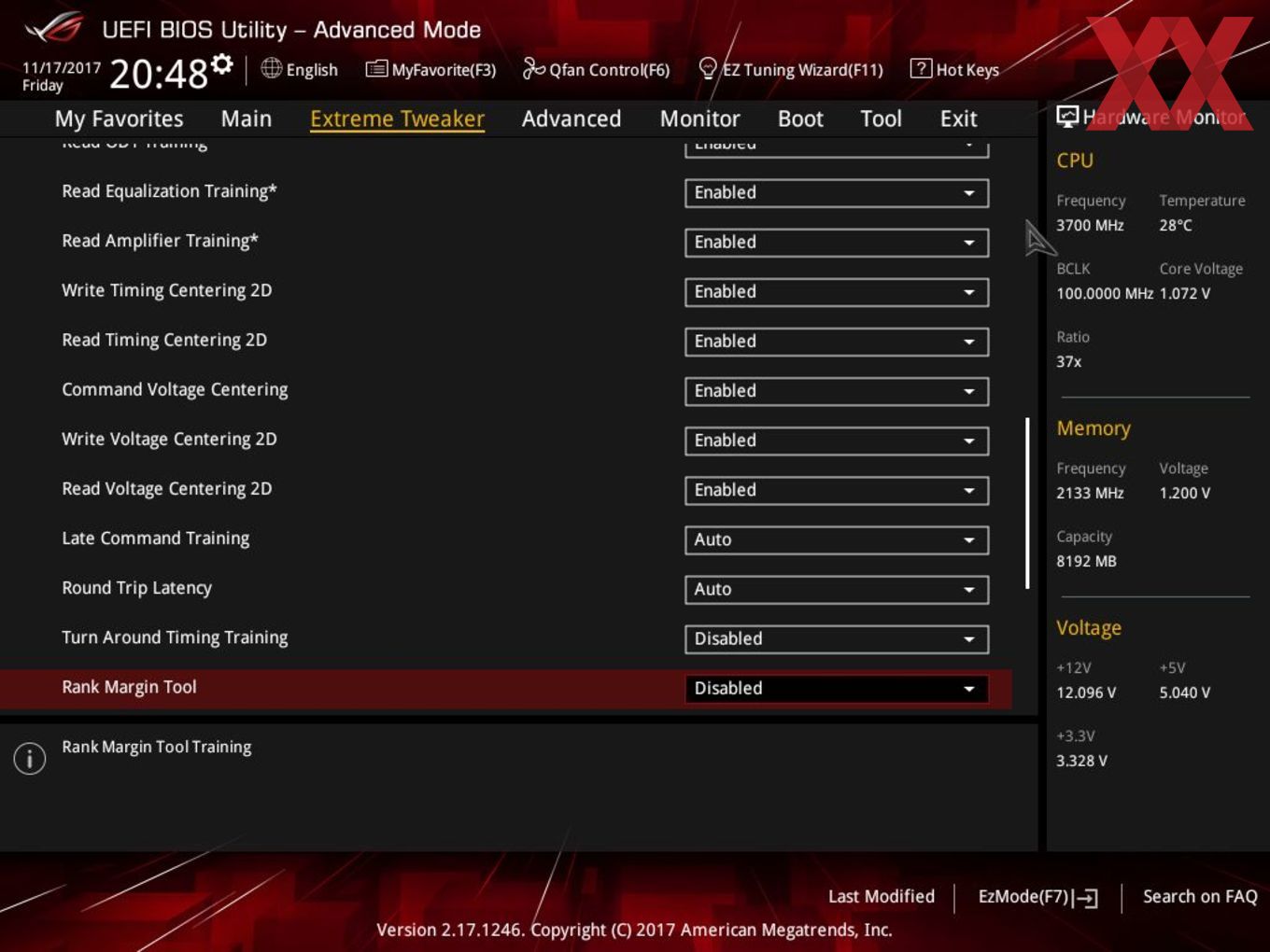
Task: Open Round Trip Latency dropdown
Action: click(x=837, y=588)
